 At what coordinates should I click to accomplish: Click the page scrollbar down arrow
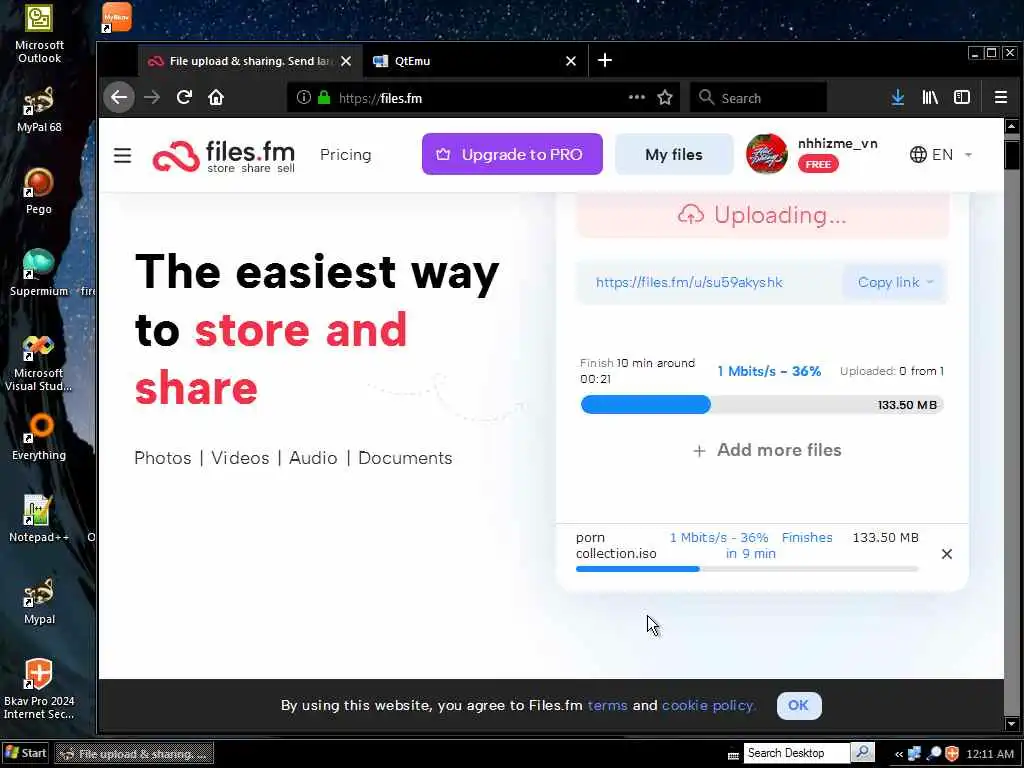coord(1012,724)
